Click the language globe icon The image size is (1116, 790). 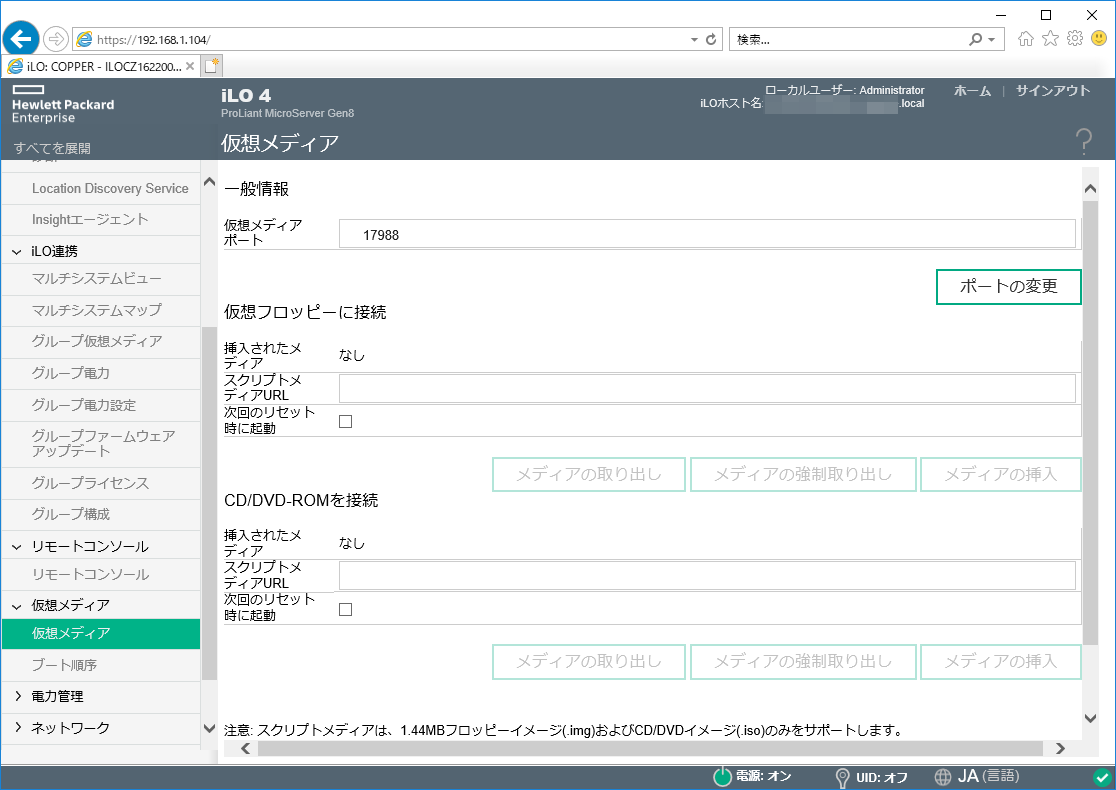(x=943, y=777)
